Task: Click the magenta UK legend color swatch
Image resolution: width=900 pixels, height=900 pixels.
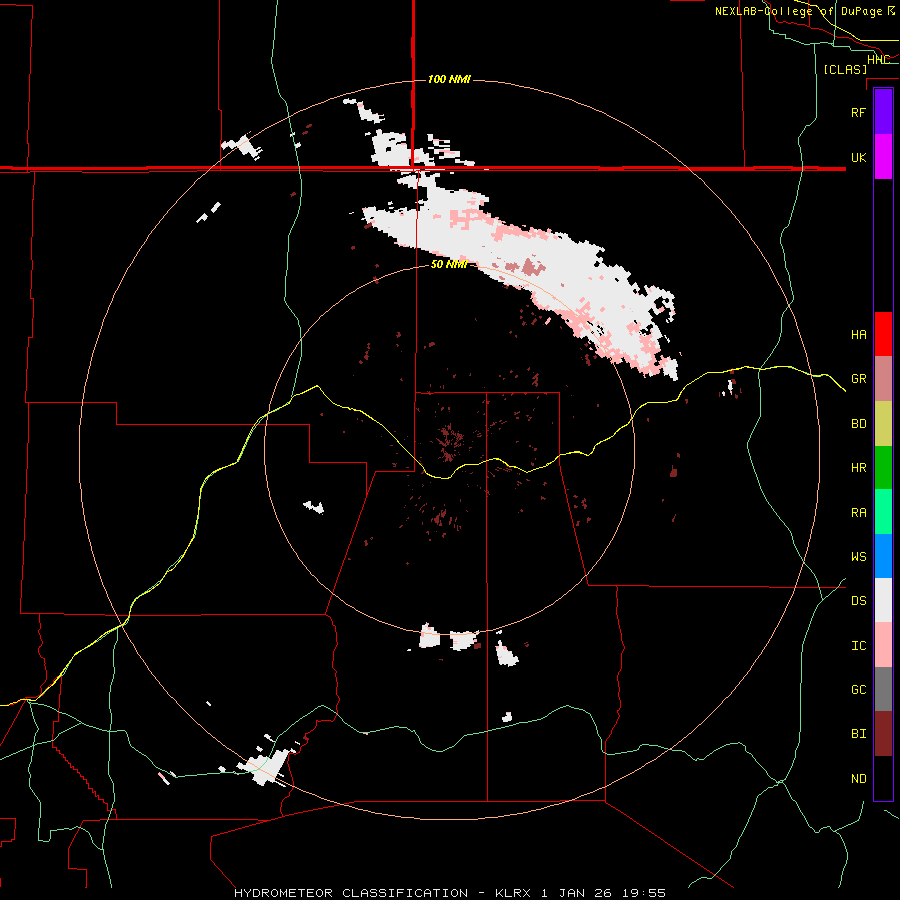Action: pyautogui.click(x=883, y=157)
